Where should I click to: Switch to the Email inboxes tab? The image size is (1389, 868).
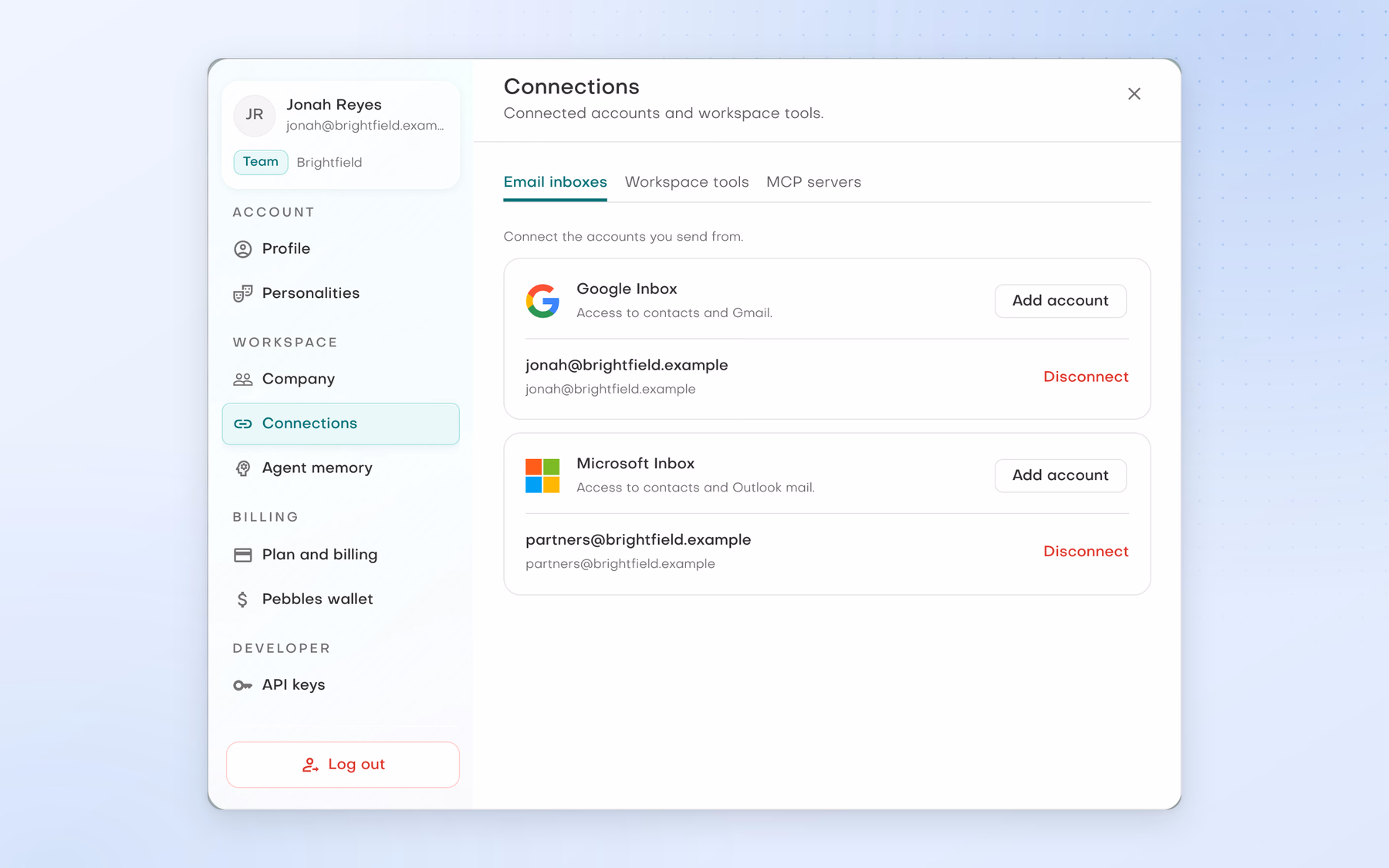555,183
